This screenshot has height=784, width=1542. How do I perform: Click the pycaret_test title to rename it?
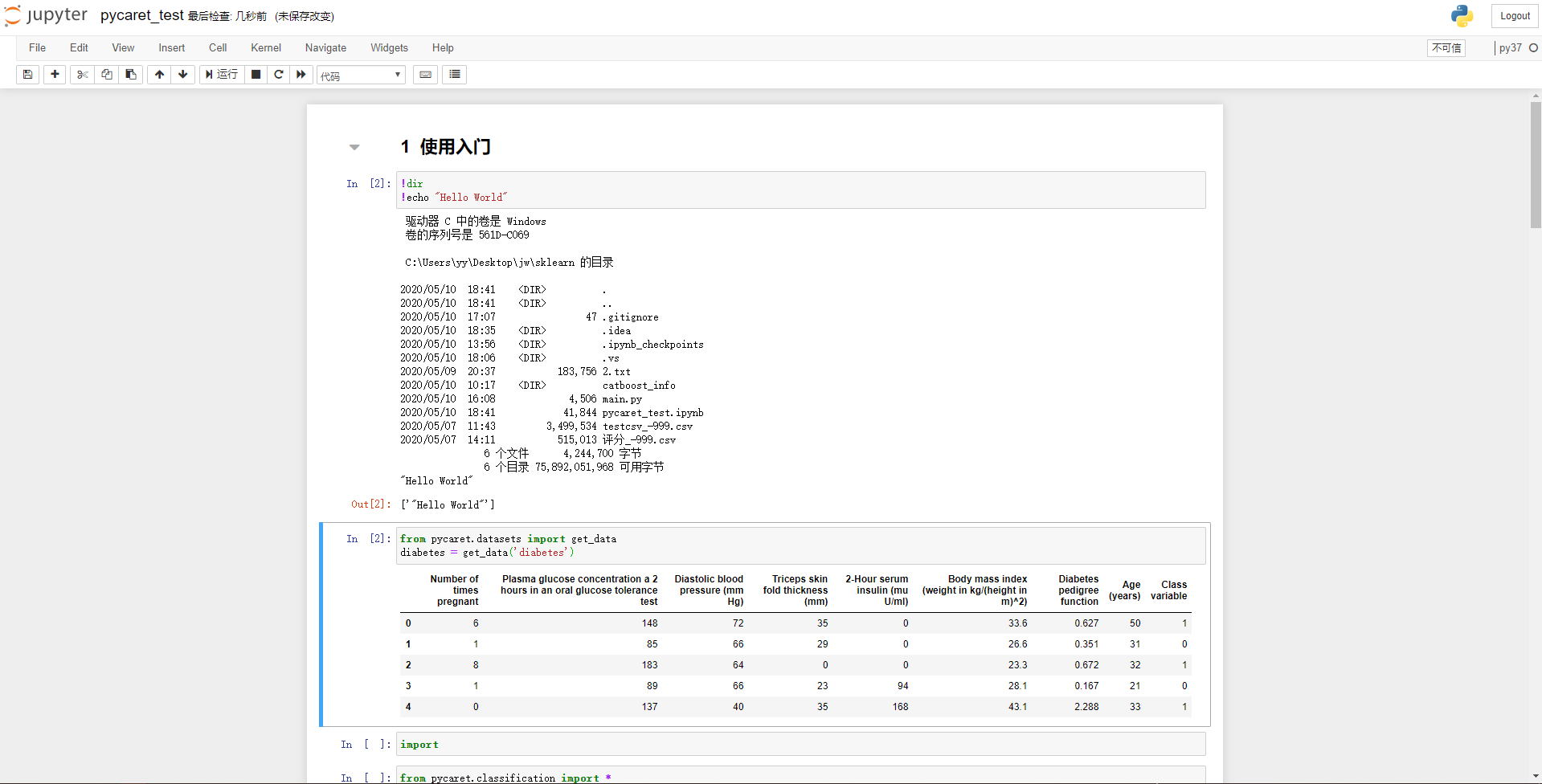click(x=141, y=15)
